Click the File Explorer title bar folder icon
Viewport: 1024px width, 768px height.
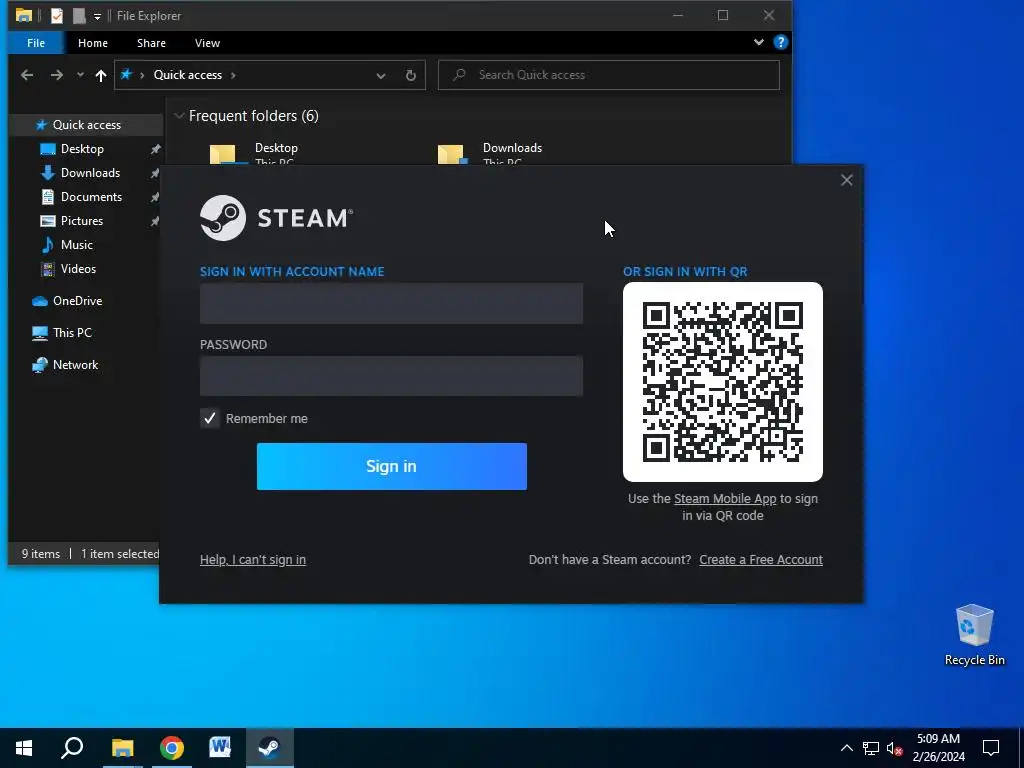coord(24,16)
